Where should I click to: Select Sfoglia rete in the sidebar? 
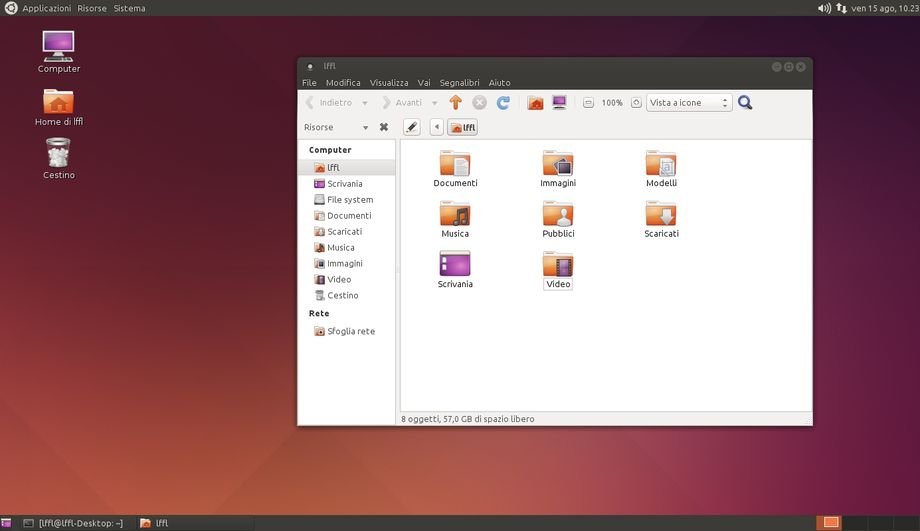tap(350, 331)
